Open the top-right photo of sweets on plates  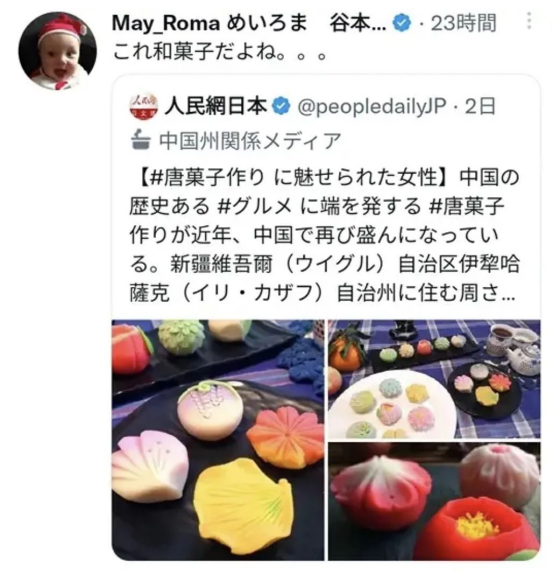click(434, 379)
